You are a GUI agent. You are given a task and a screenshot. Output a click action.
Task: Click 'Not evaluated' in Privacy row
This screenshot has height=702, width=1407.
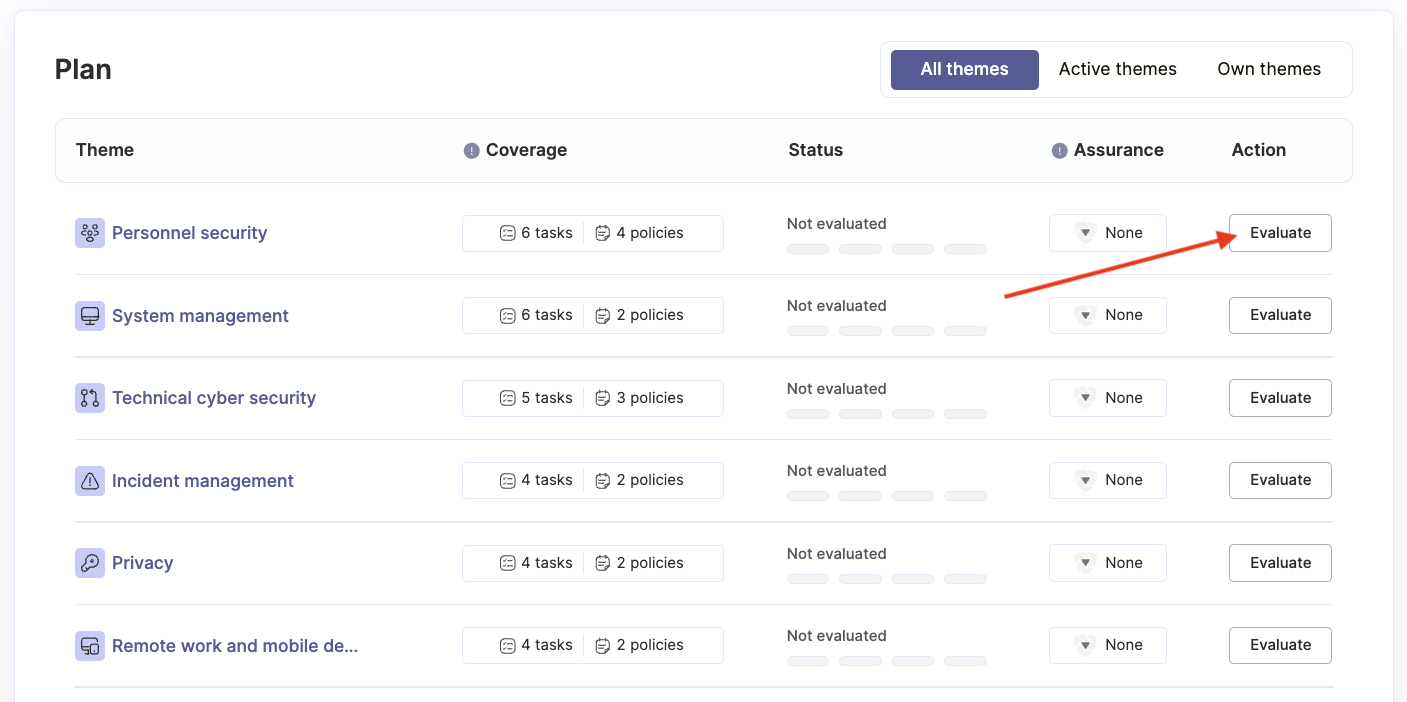click(837, 554)
